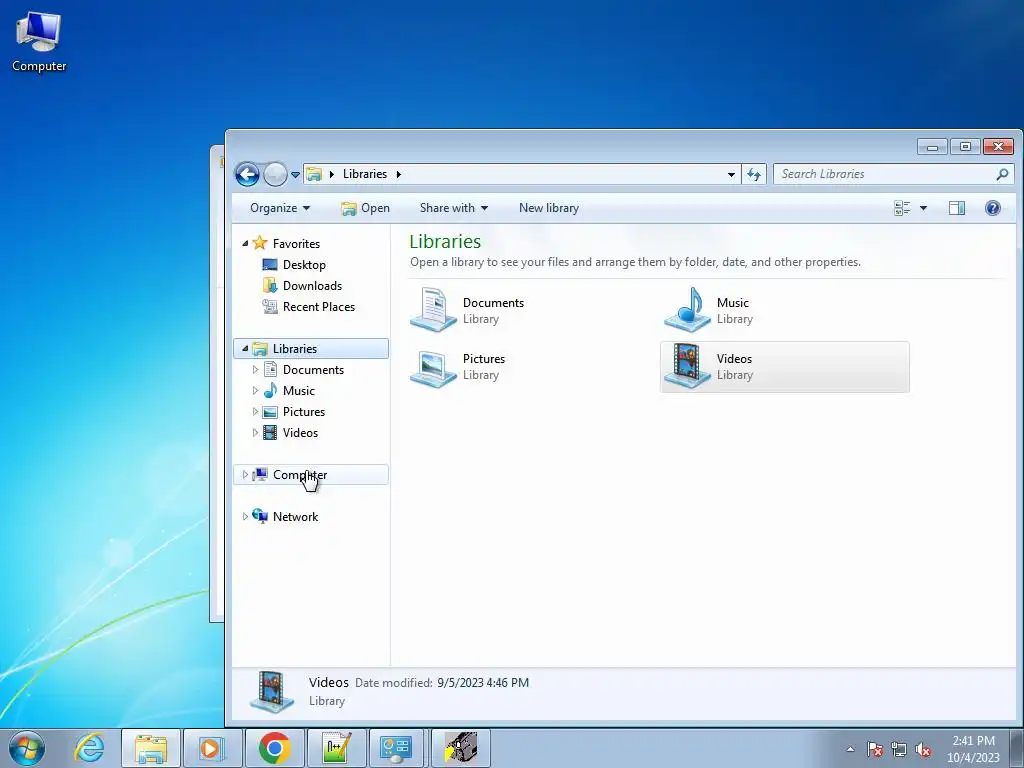Select Music in navigation tree
Screen dimensions: 1024x768
coord(298,391)
